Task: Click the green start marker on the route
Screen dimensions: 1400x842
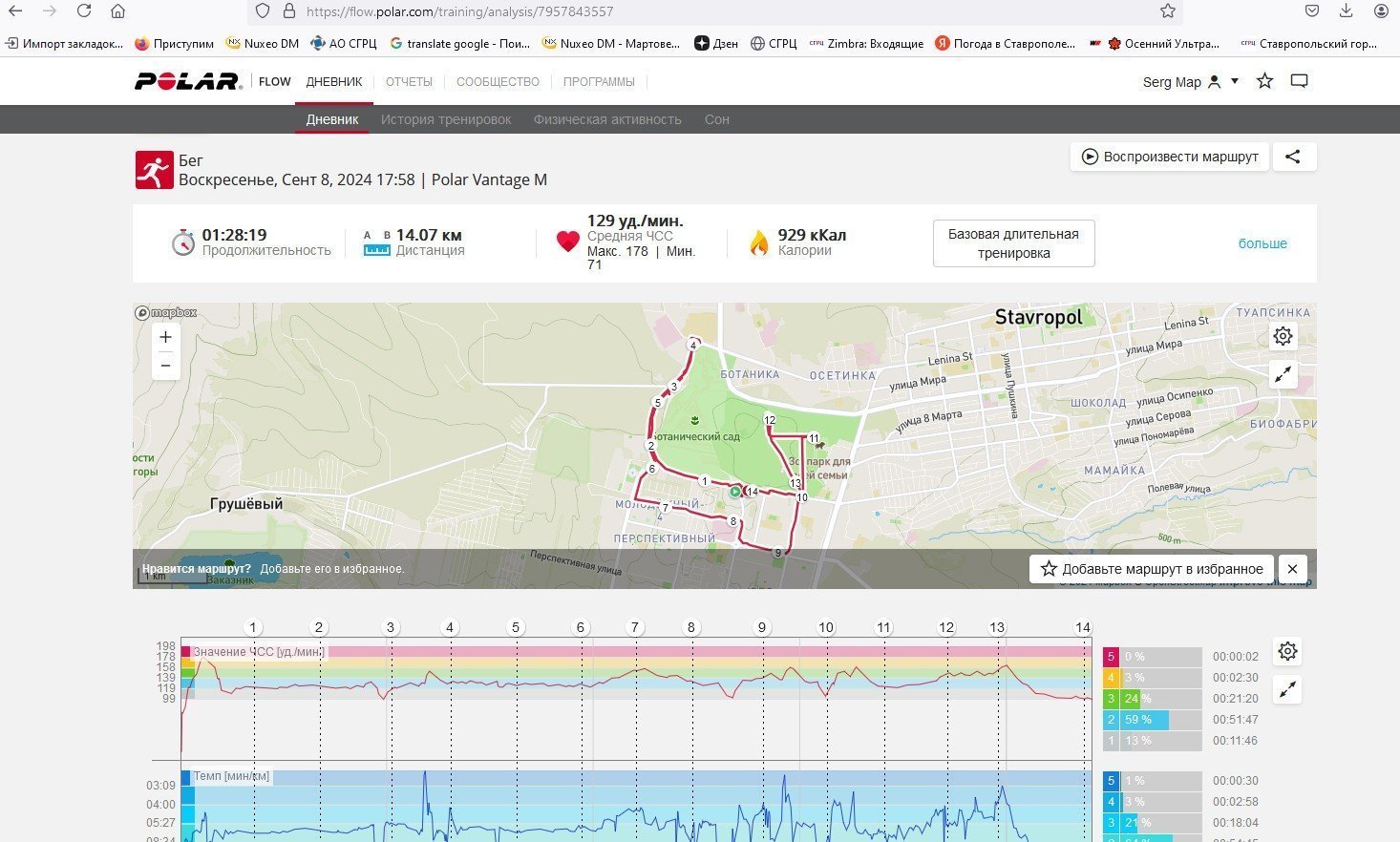Action: (734, 492)
